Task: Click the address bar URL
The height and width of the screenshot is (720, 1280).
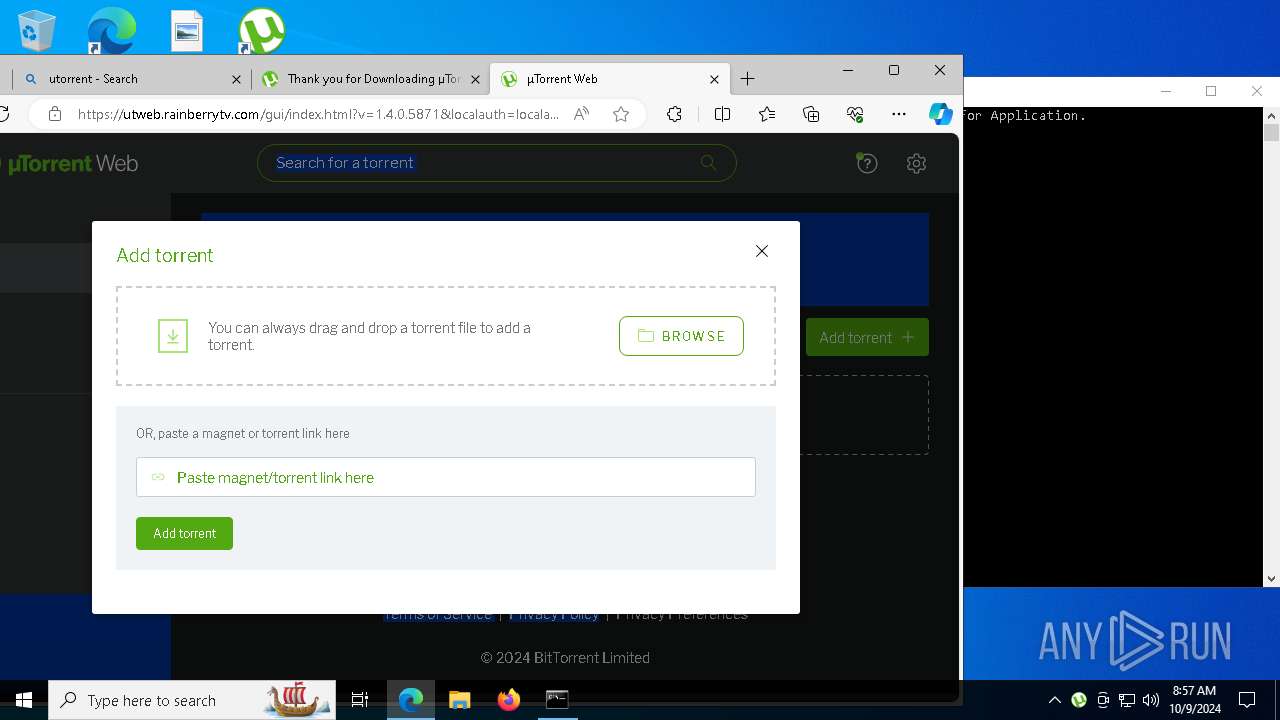Action: point(318,114)
